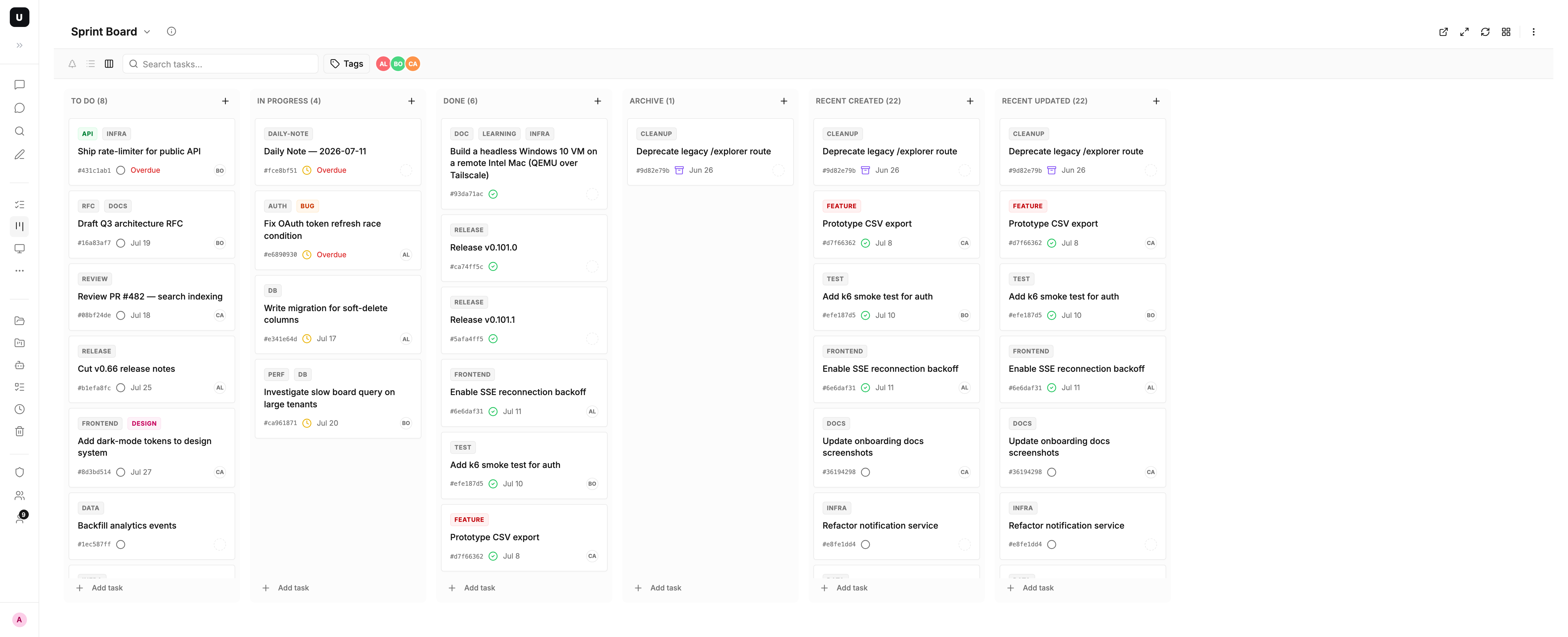Click the sidebar horizontal ellipsis icon
This screenshot has height=637, width=1568.
pos(20,270)
